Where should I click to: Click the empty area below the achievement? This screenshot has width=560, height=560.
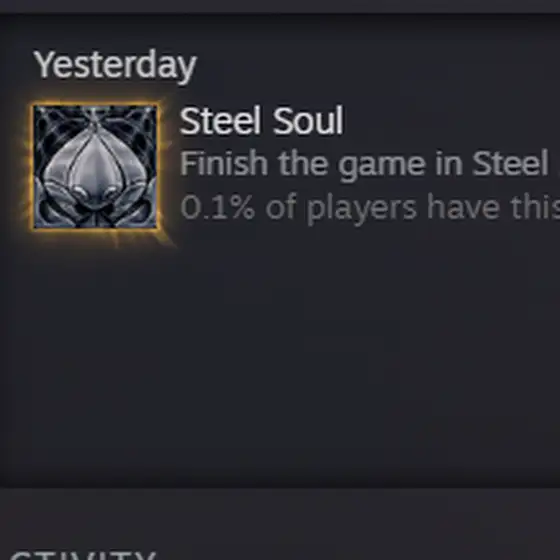(x=280, y=357)
